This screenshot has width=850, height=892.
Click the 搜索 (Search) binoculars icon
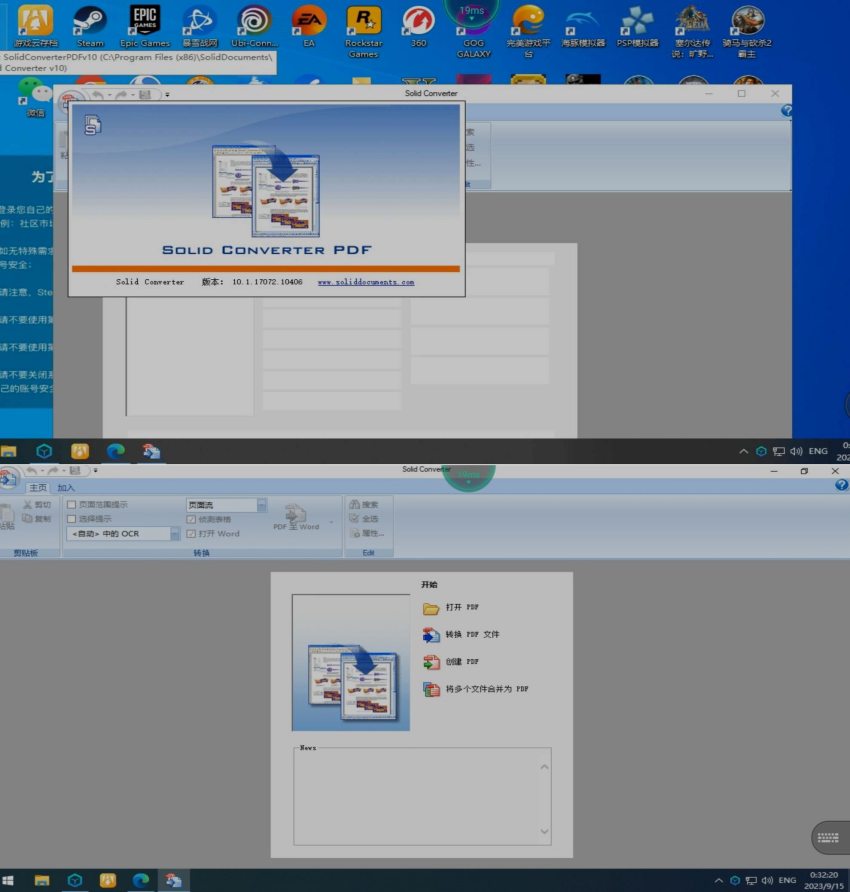(364, 504)
